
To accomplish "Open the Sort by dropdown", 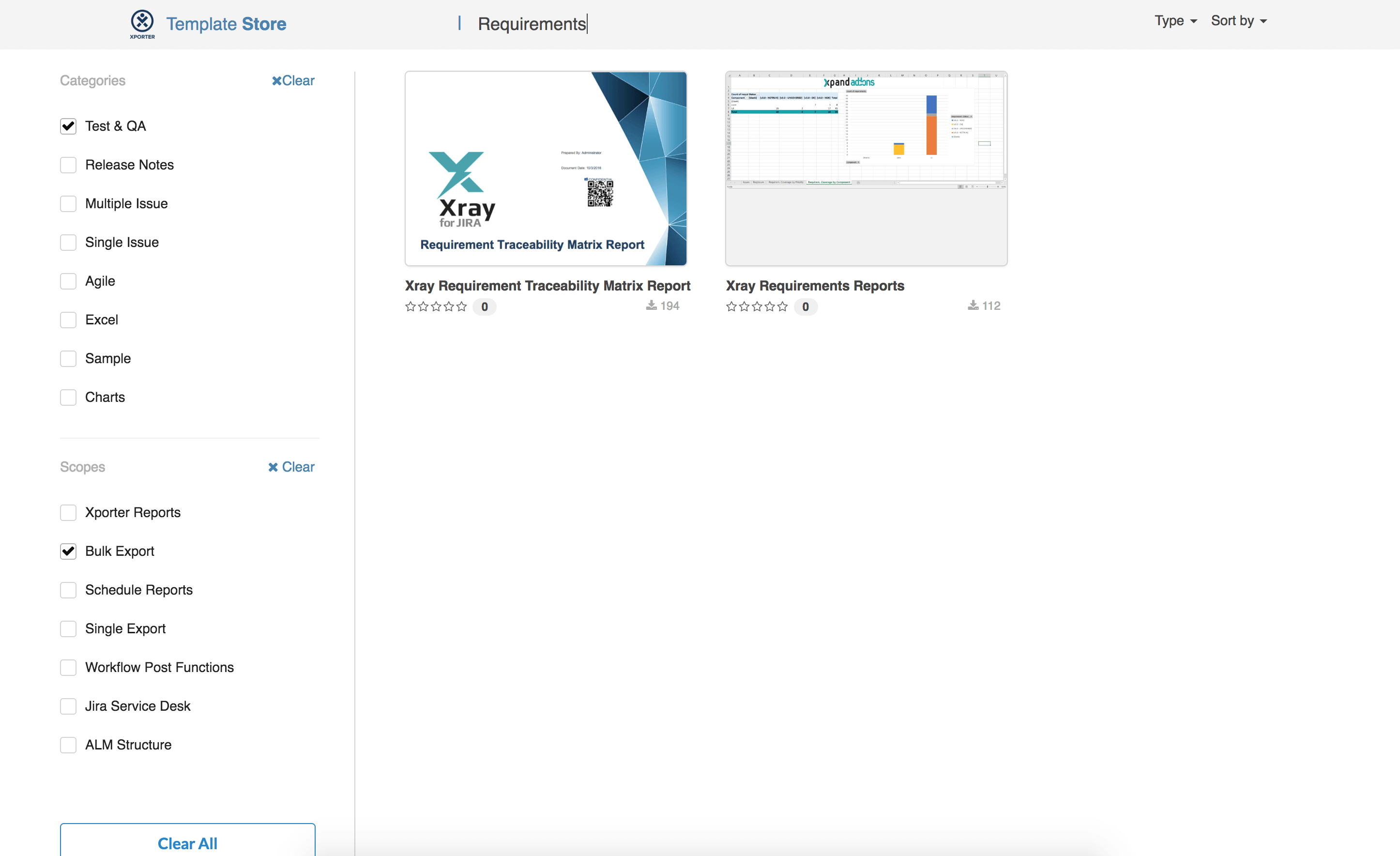I will pyautogui.click(x=1239, y=21).
